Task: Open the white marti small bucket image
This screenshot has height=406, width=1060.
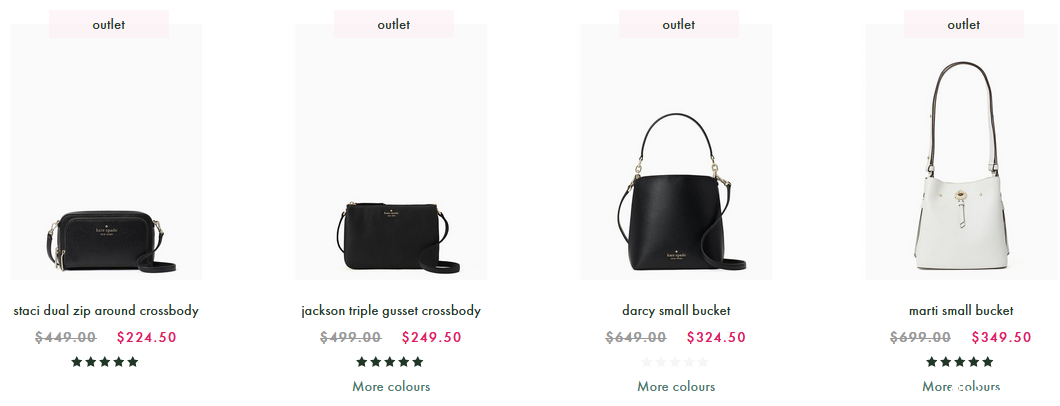Action: [961, 152]
